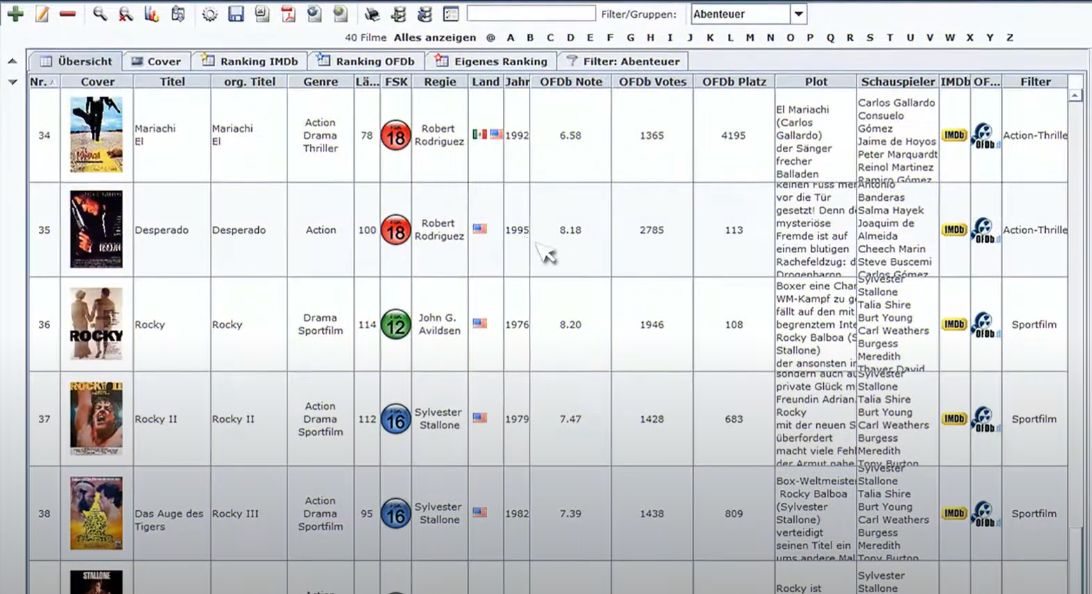The width and height of the screenshot is (1092, 594).
Task: Click the OFDb Platz value 4195
Action: click(733, 135)
